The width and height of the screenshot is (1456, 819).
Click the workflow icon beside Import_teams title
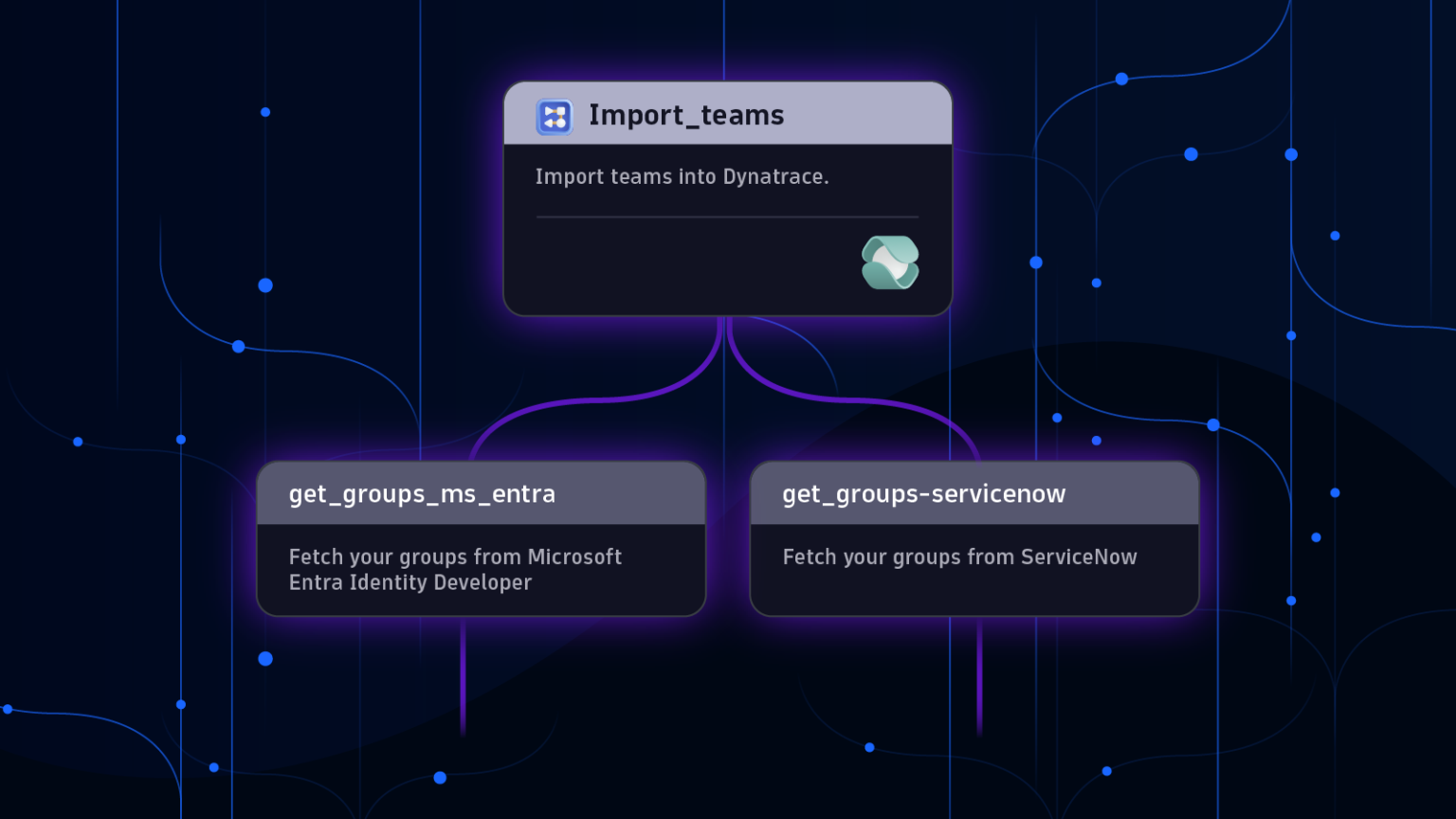coord(555,116)
